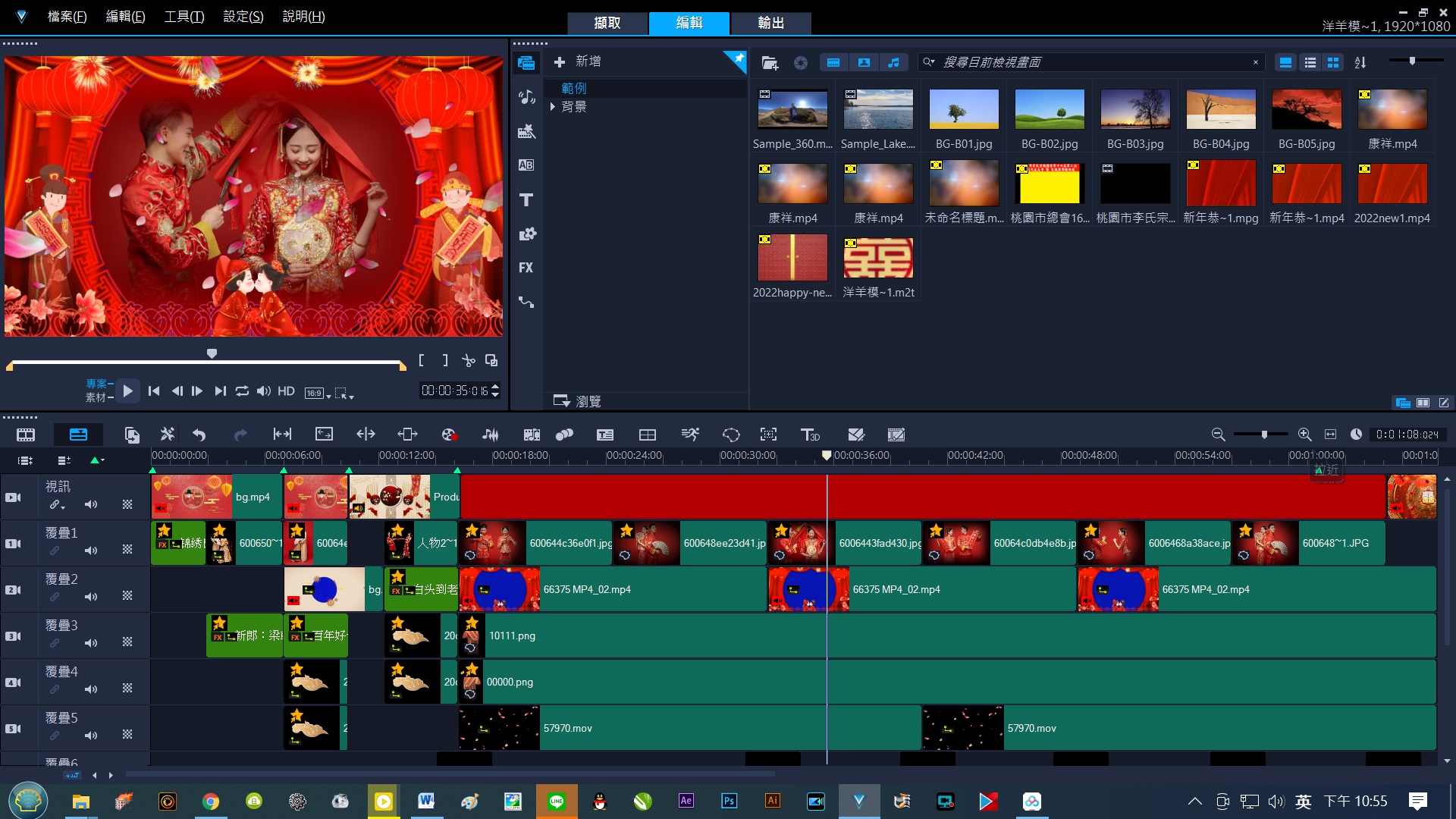Mute the 覆疊1 track speaker
The height and width of the screenshot is (819, 1456).
(x=91, y=551)
